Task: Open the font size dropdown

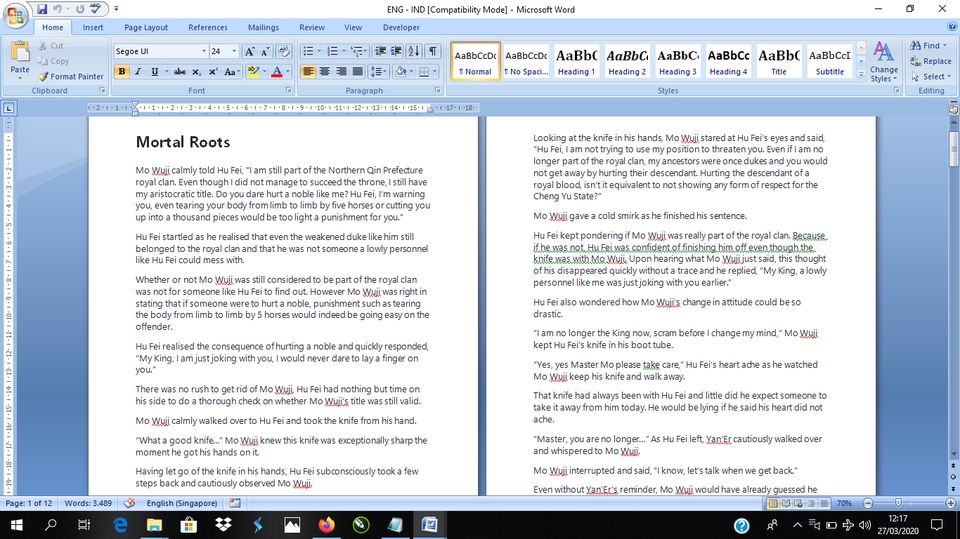Action: click(234, 51)
